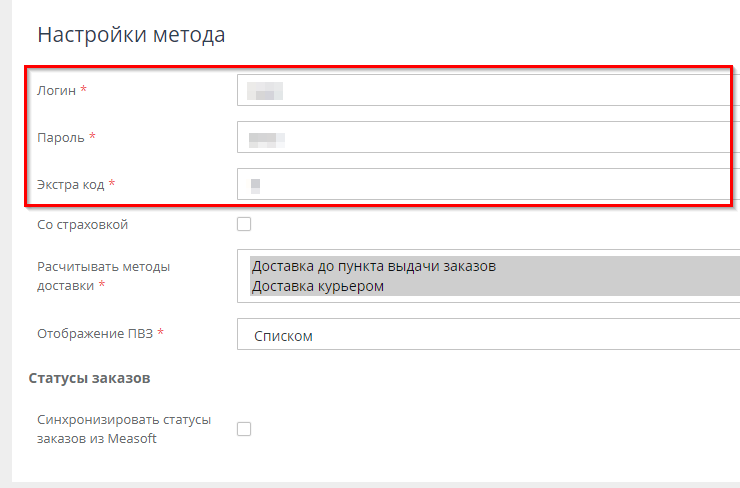Toggle Синхронизировать статусы заказов из Measoft checkbox
740x488 pixels.
tap(244, 429)
